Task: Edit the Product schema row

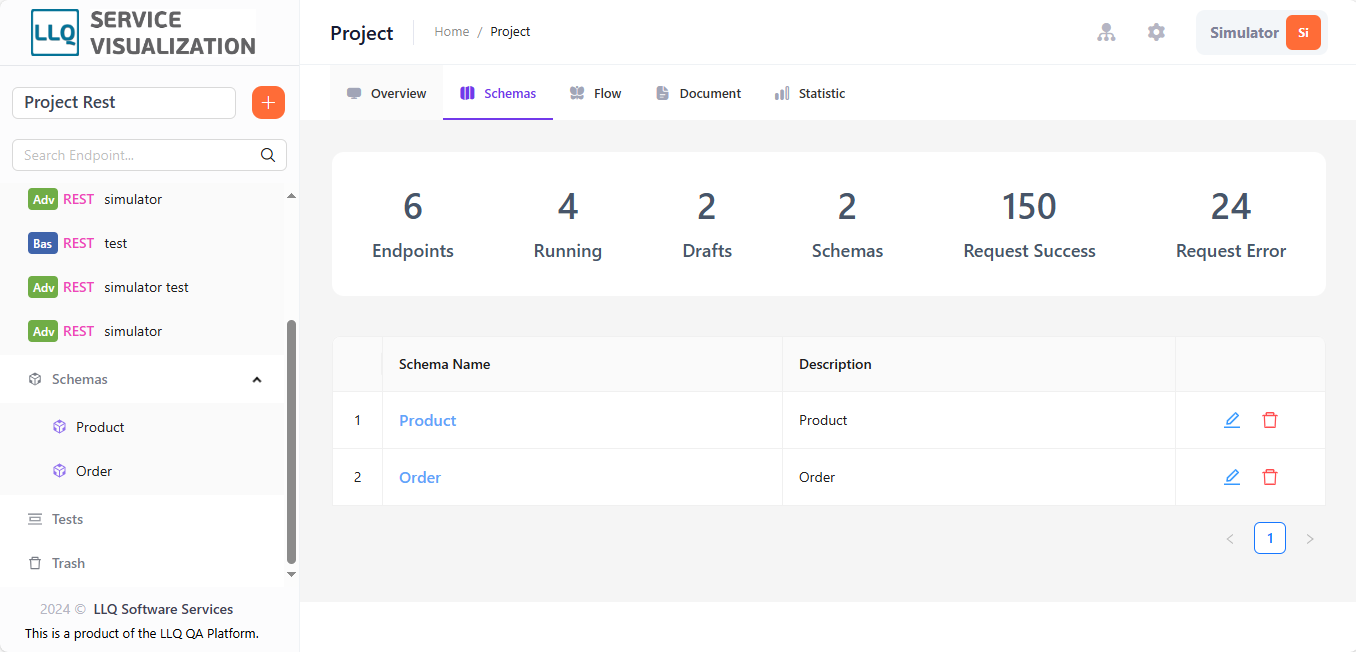Action: point(1232,420)
